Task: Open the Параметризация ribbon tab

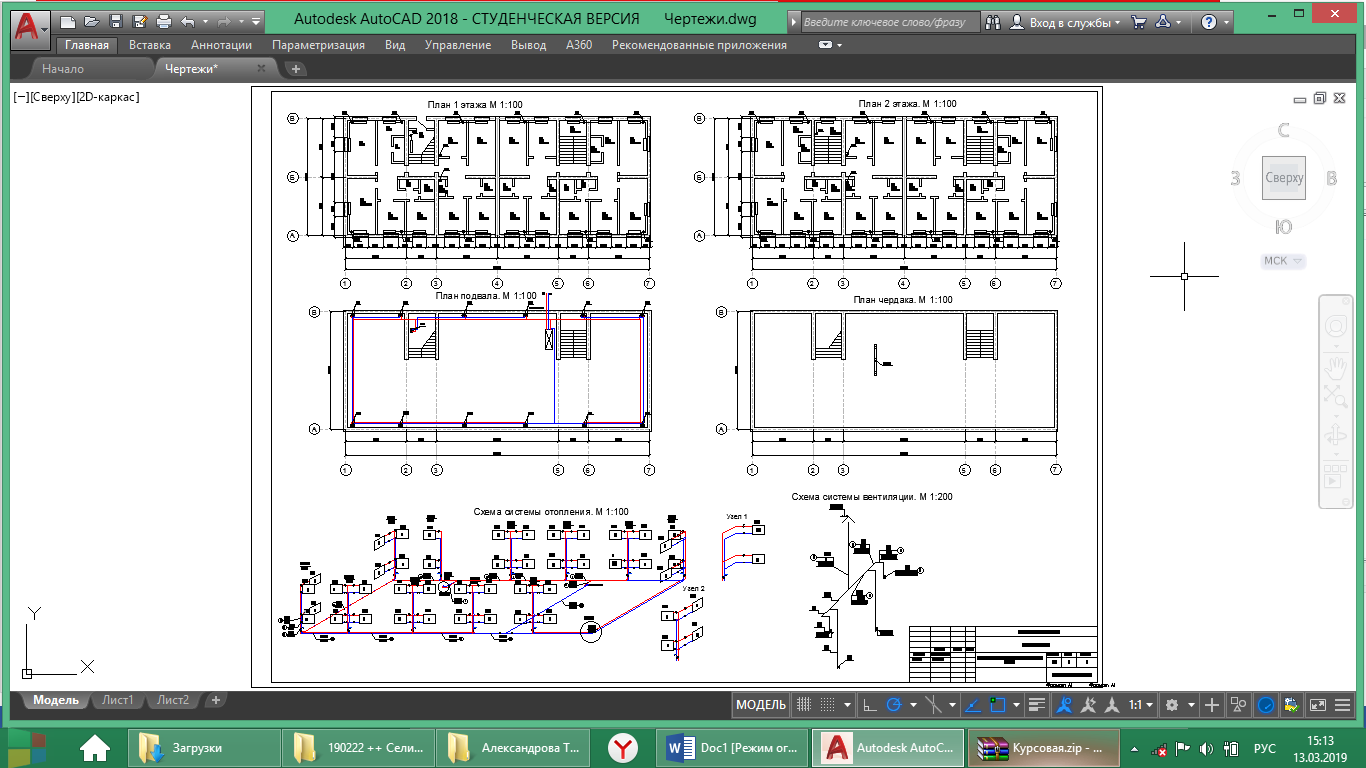Action: (x=318, y=45)
